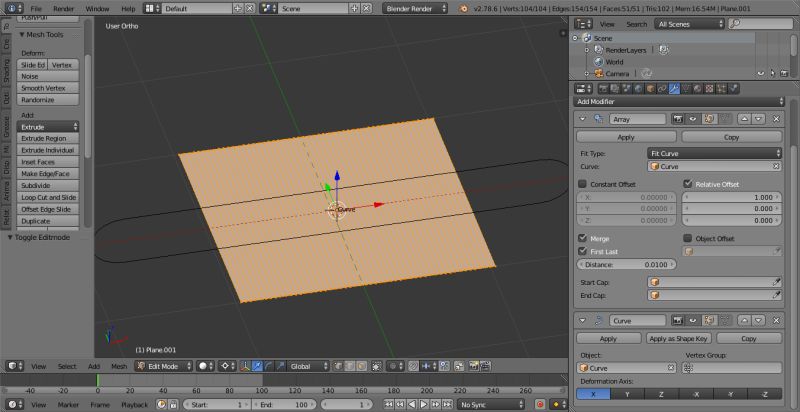Open the No Sync playback dropdown
The height and width of the screenshot is (412, 800).
coord(493,404)
